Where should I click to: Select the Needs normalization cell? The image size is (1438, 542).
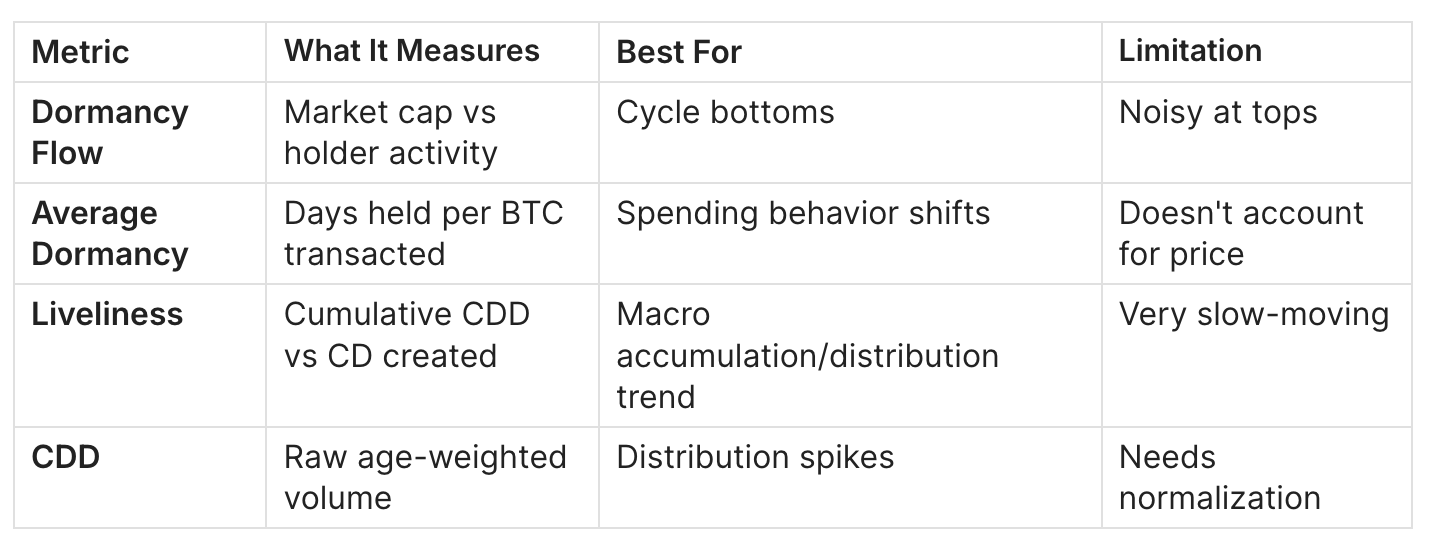(1219, 477)
